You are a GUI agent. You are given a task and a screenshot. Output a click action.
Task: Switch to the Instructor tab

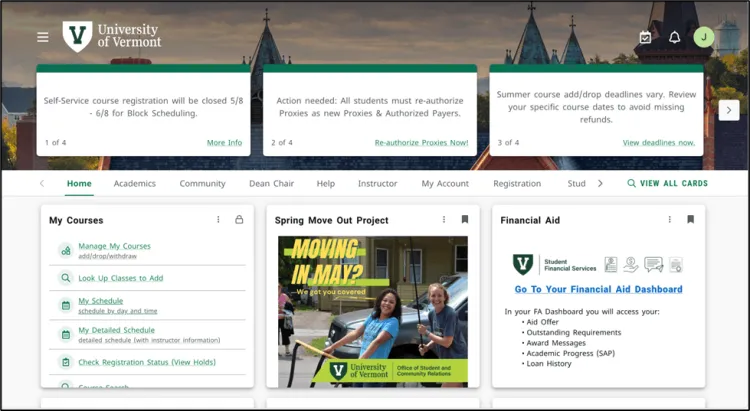pyautogui.click(x=377, y=183)
